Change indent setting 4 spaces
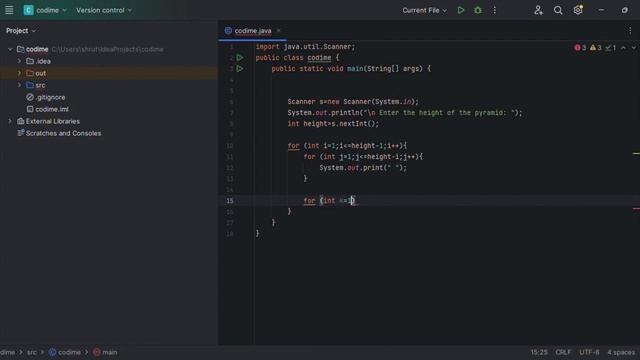Image resolution: width=640 pixels, height=360 pixels. tap(621, 352)
